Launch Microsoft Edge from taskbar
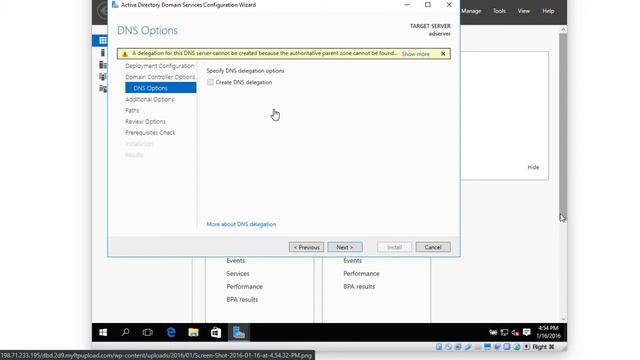 click(171, 333)
